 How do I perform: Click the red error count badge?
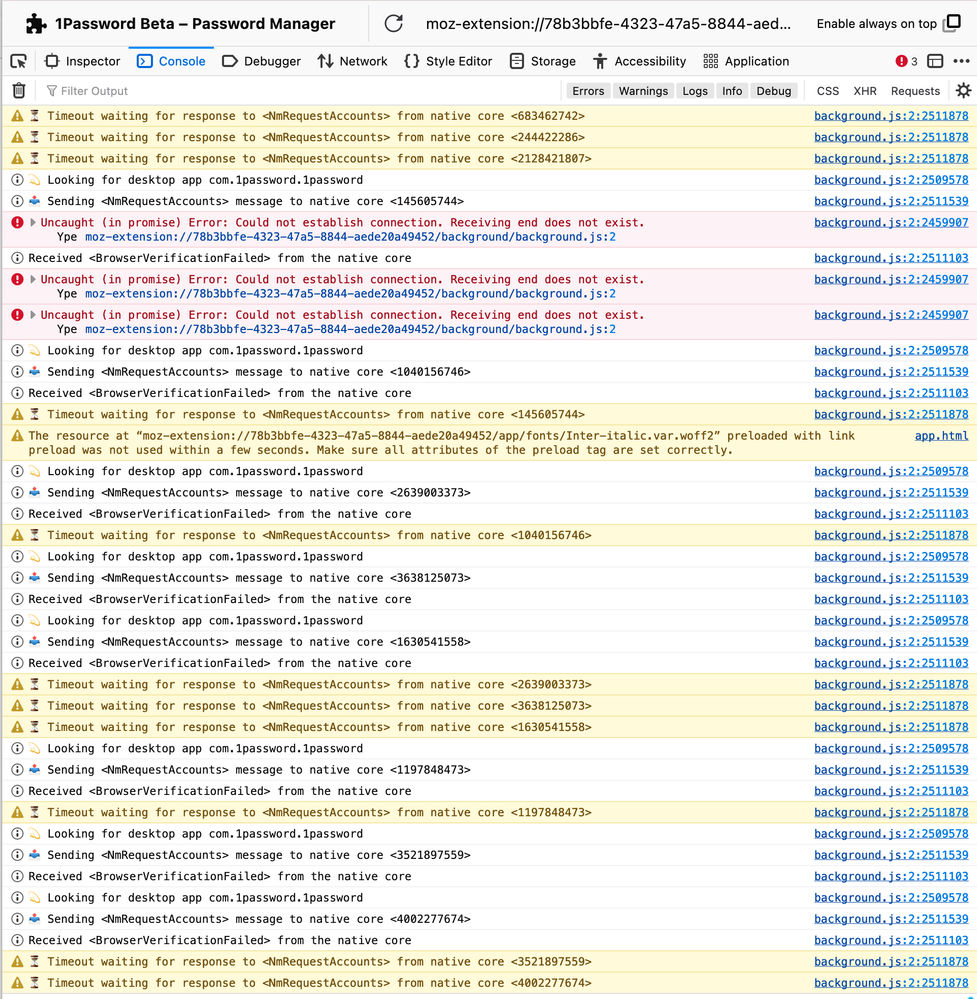(x=907, y=61)
